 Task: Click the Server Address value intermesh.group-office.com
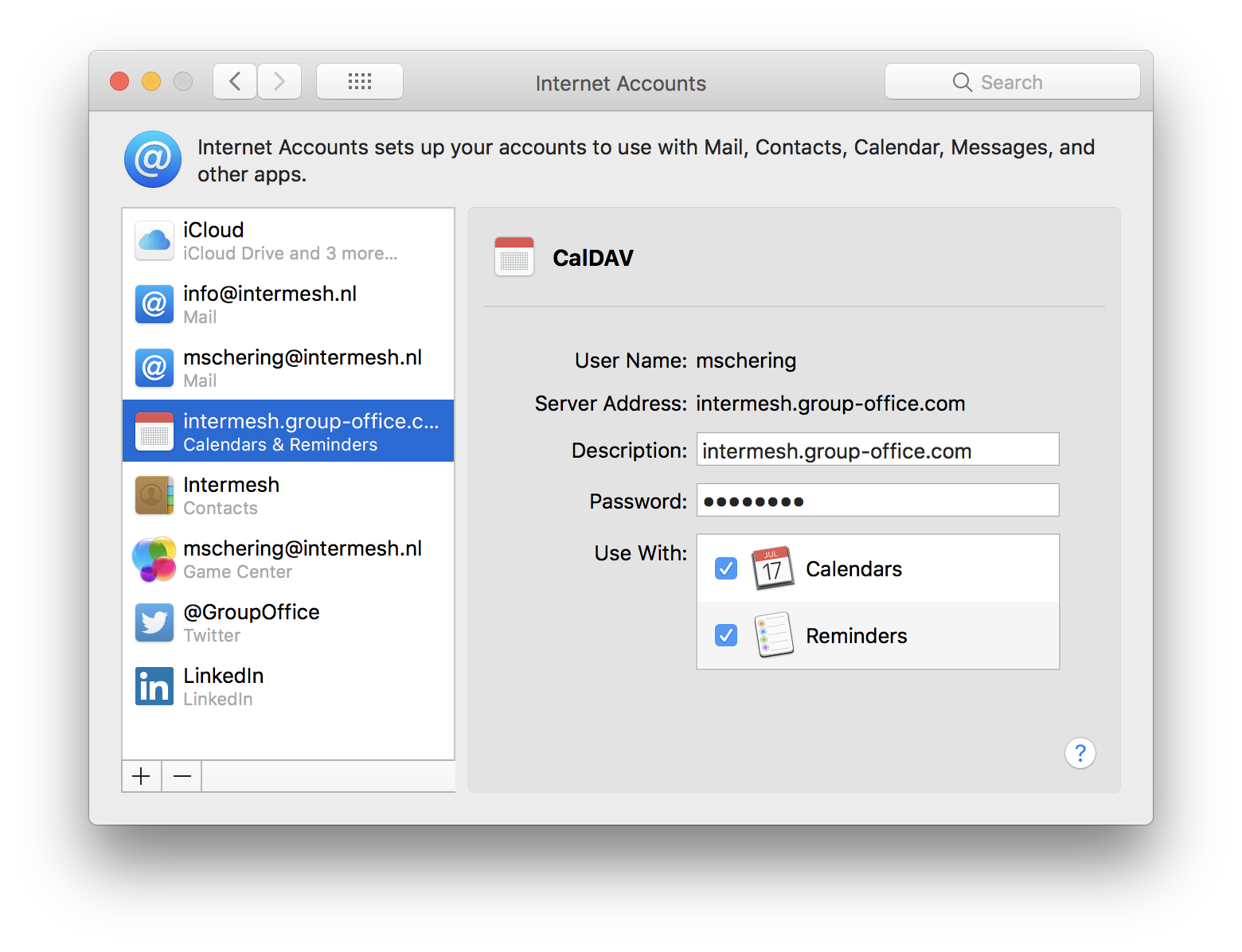pyautogui.click(x=830, y=404)
